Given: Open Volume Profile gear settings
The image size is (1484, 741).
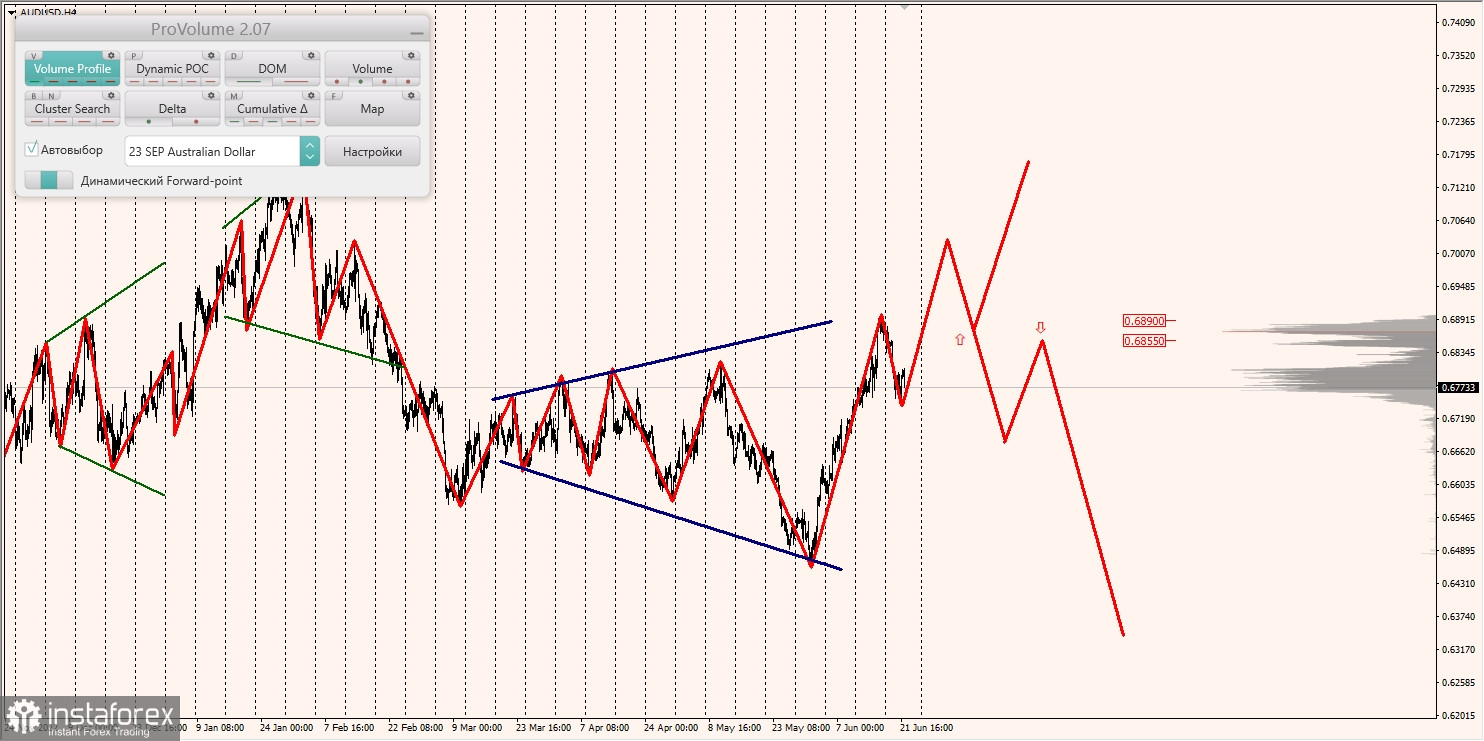Looking at the screenshot, I should (111, 56).
